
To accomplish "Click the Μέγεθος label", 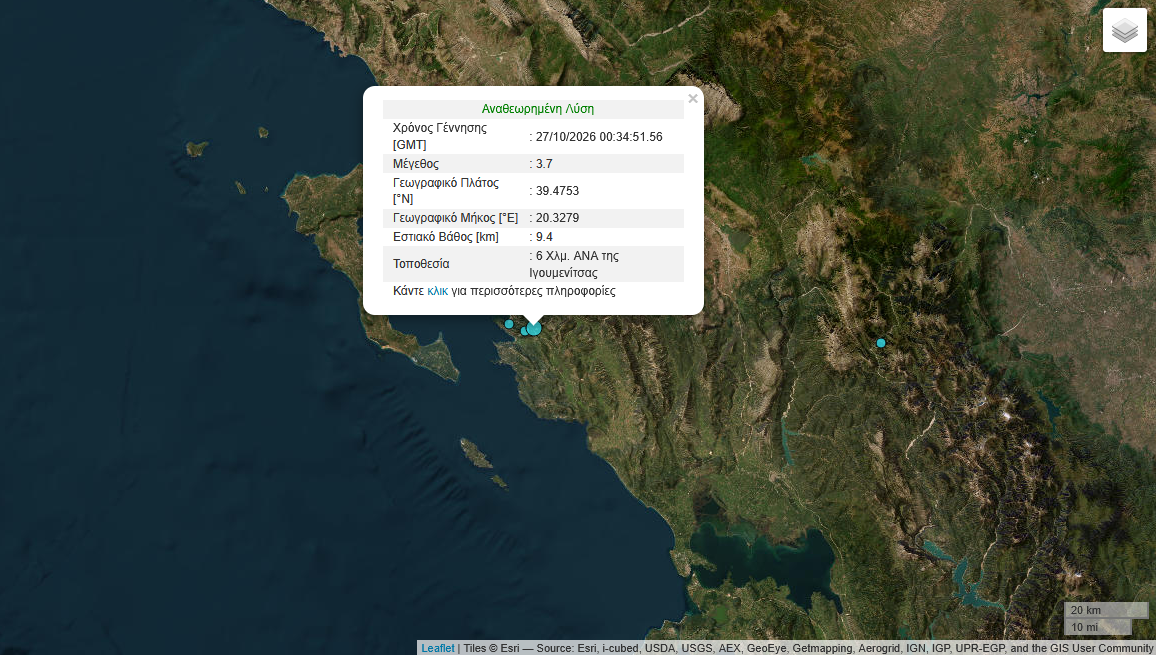I will point(416,164).
